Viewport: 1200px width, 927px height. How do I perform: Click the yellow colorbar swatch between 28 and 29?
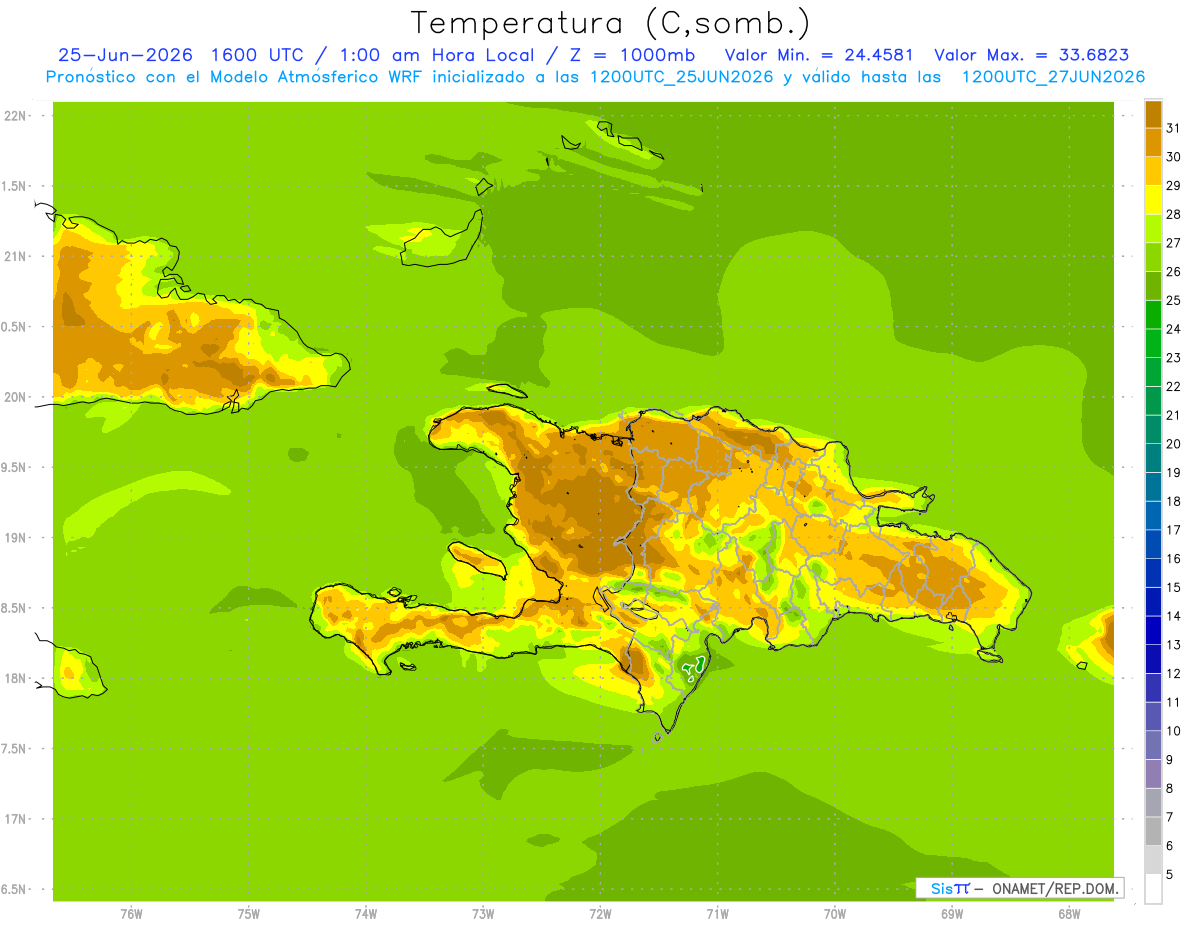[x=1153, y=200]
